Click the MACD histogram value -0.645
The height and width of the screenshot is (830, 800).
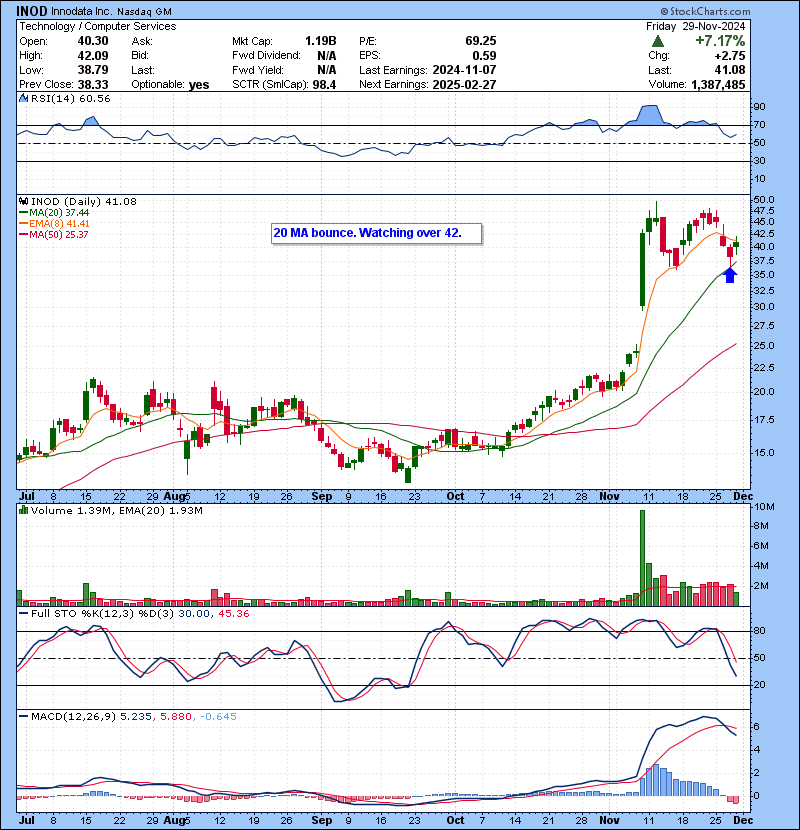[218, 717]
